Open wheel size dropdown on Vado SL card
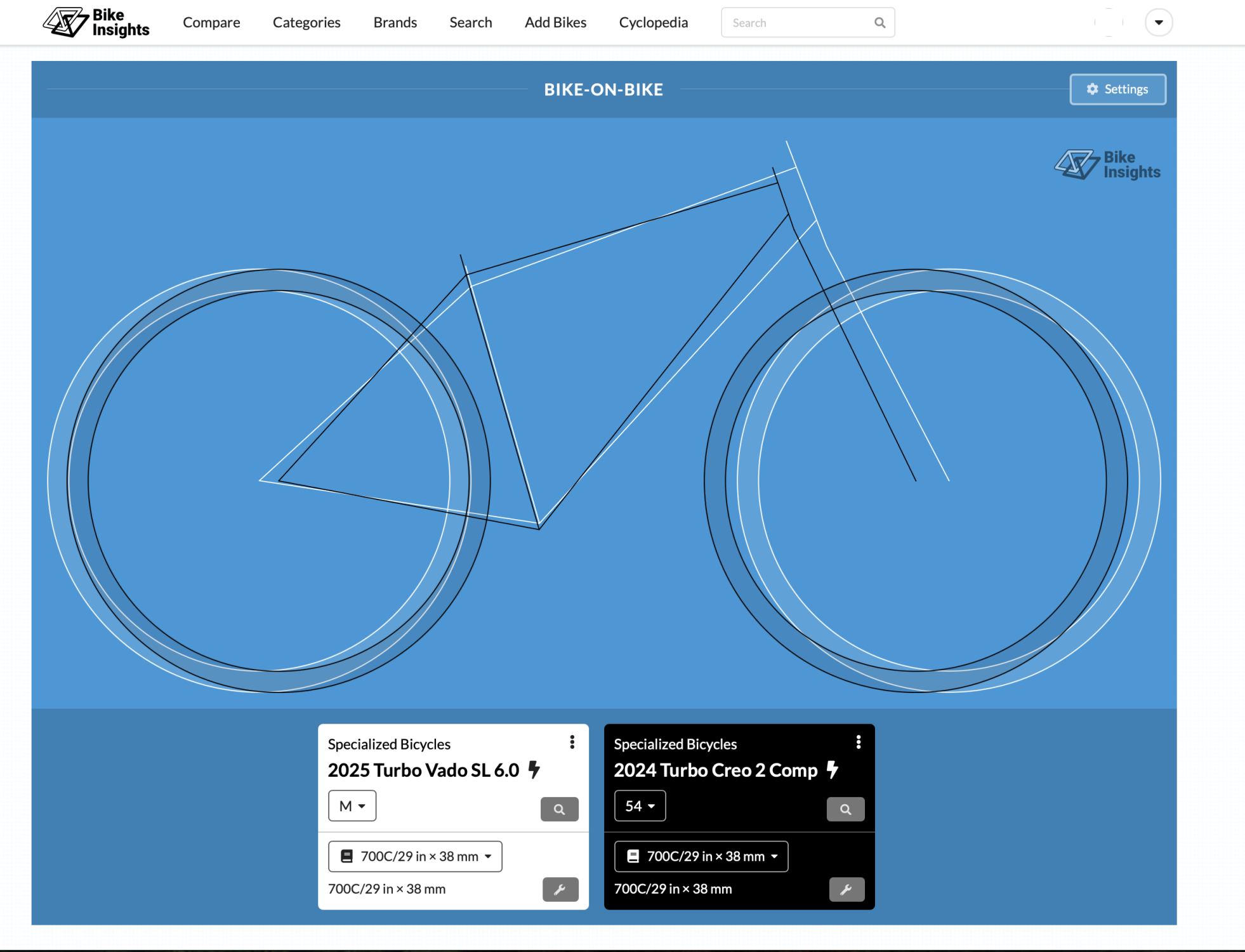The height and width of the screenshot is (952, 1245). coord(415,856)
